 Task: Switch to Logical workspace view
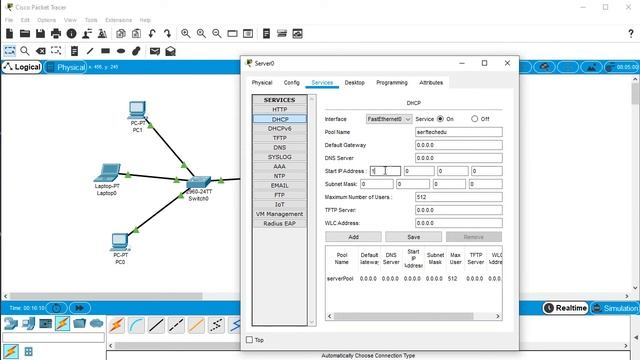[x=22, y=67]
